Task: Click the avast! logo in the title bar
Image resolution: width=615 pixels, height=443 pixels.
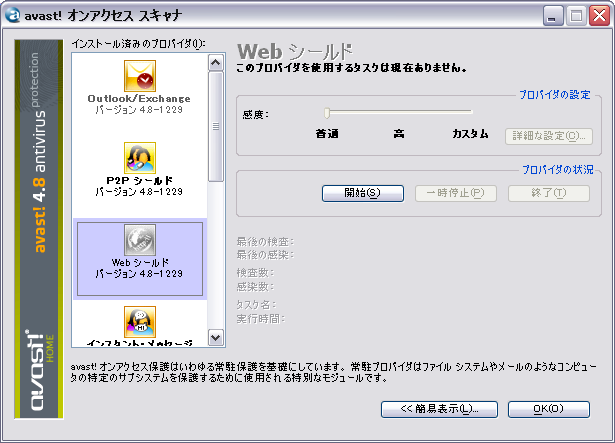Action: (12, 15)
